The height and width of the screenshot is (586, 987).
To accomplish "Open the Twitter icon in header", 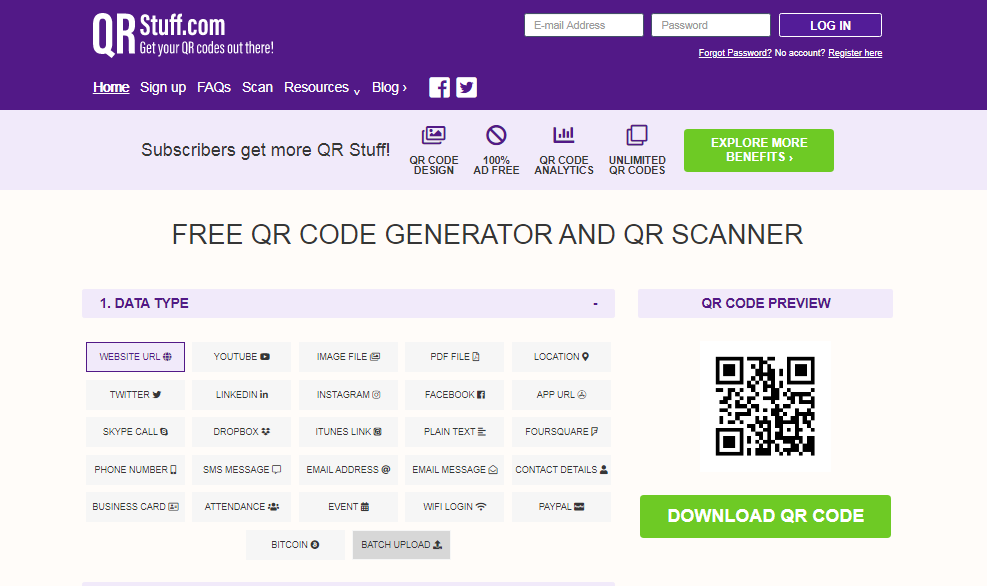I will pyautogui.click(x=466, y=87).
